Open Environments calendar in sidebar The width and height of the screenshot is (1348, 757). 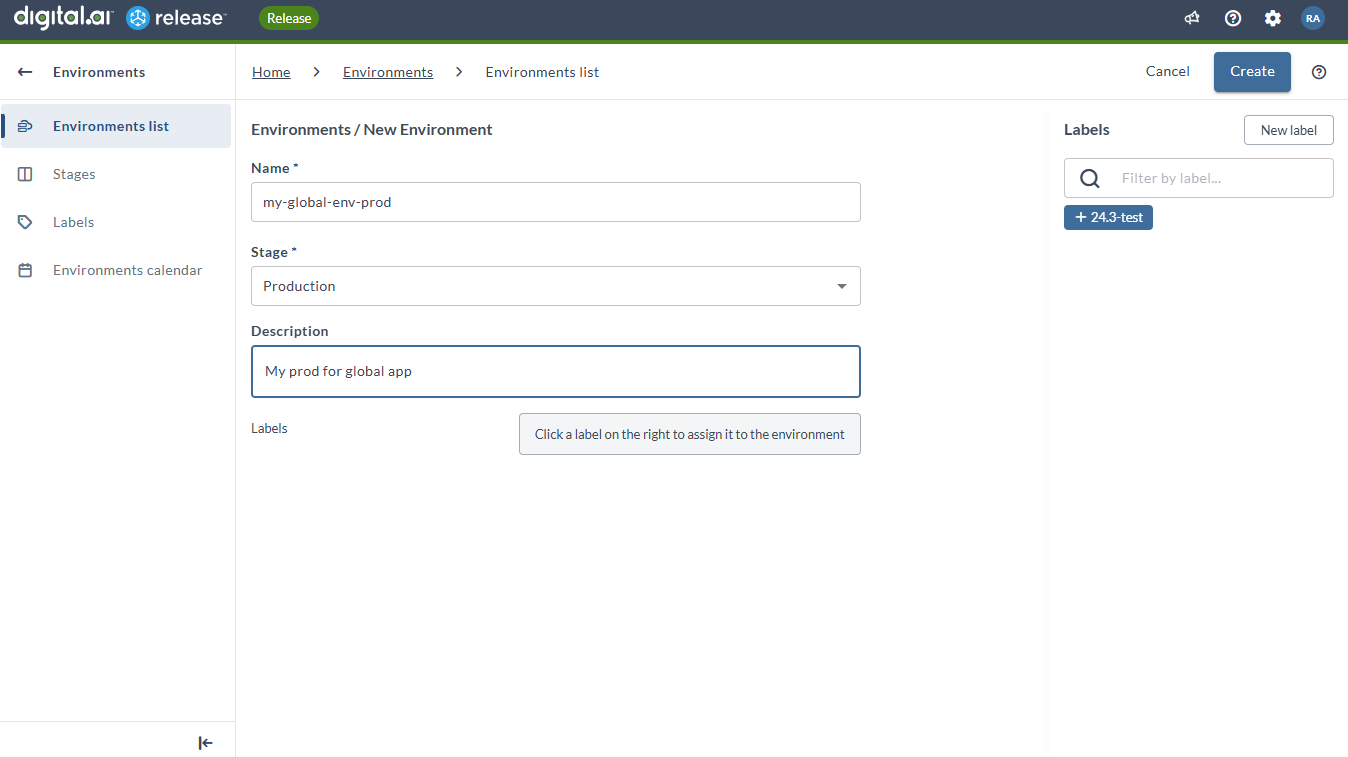[116, 270]
